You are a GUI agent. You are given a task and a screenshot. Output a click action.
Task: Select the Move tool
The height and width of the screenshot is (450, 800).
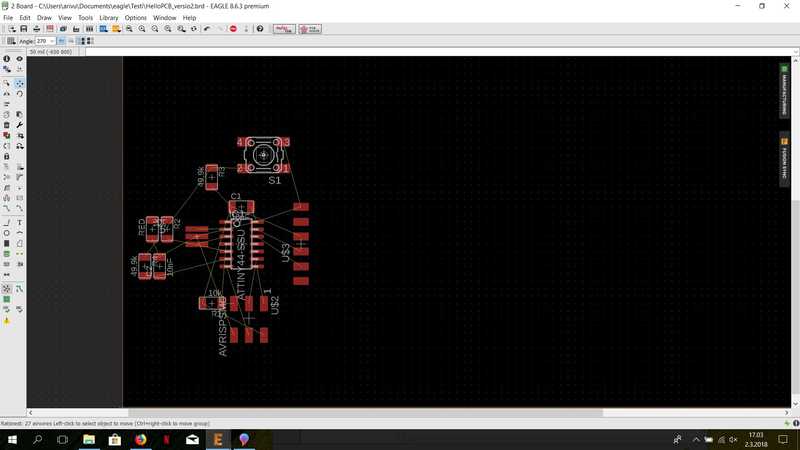[19, 83]
